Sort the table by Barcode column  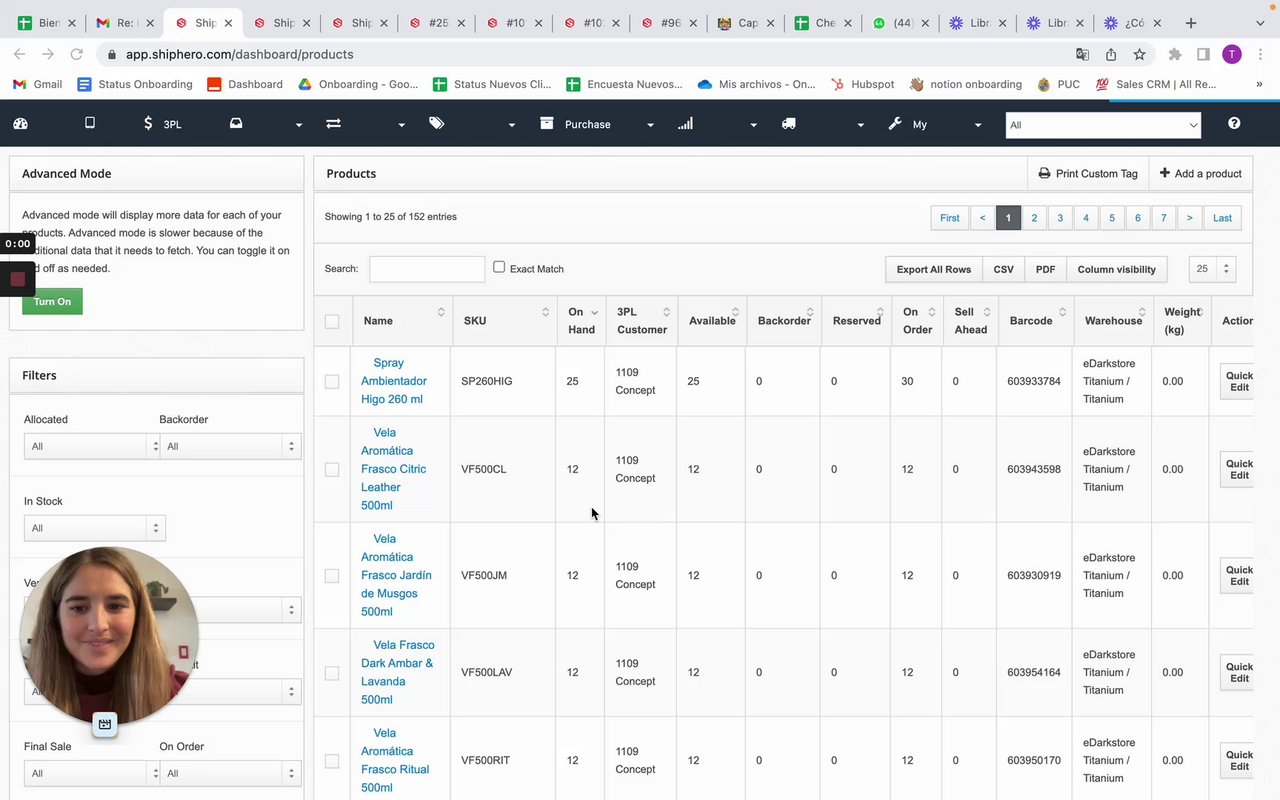point(1034,321)
